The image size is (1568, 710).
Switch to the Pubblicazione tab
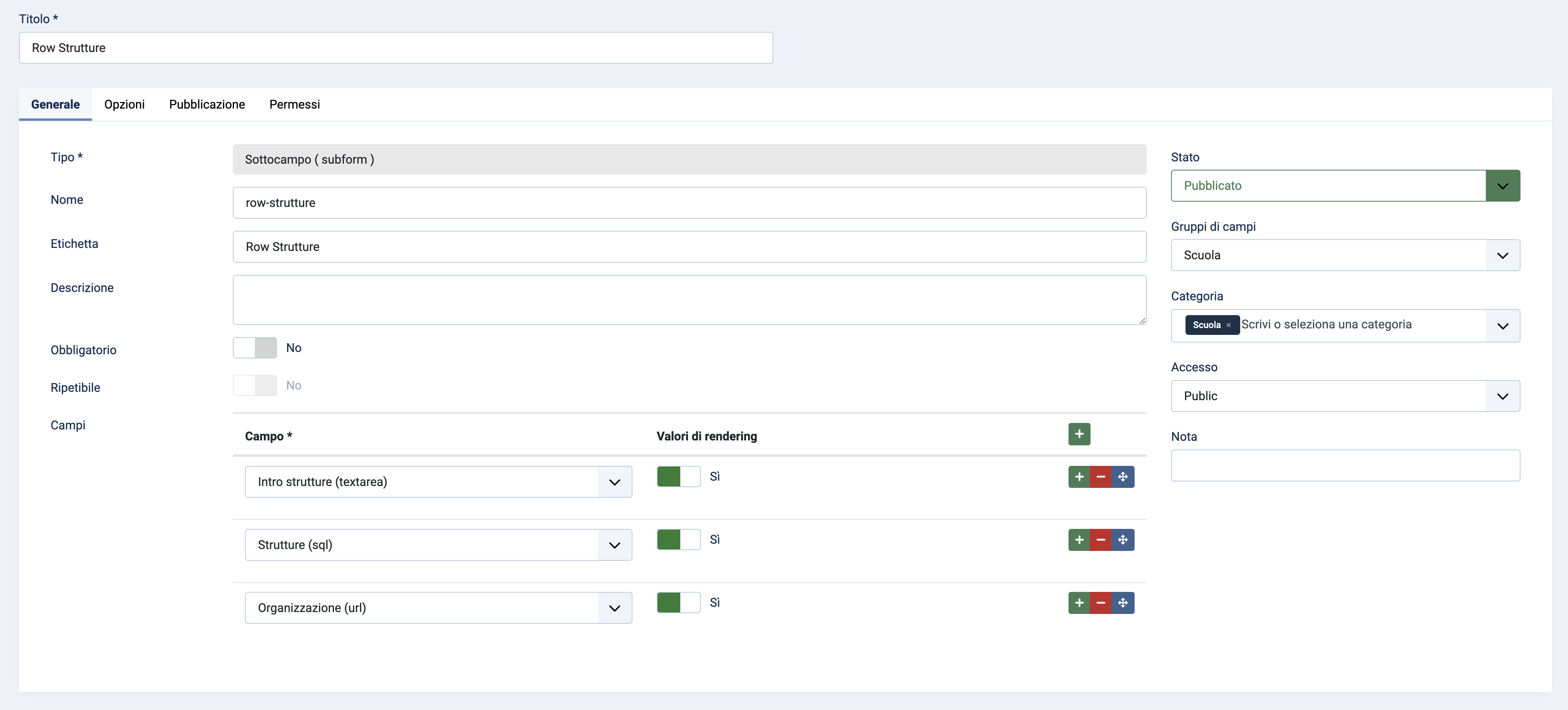[x=207, y=104]
